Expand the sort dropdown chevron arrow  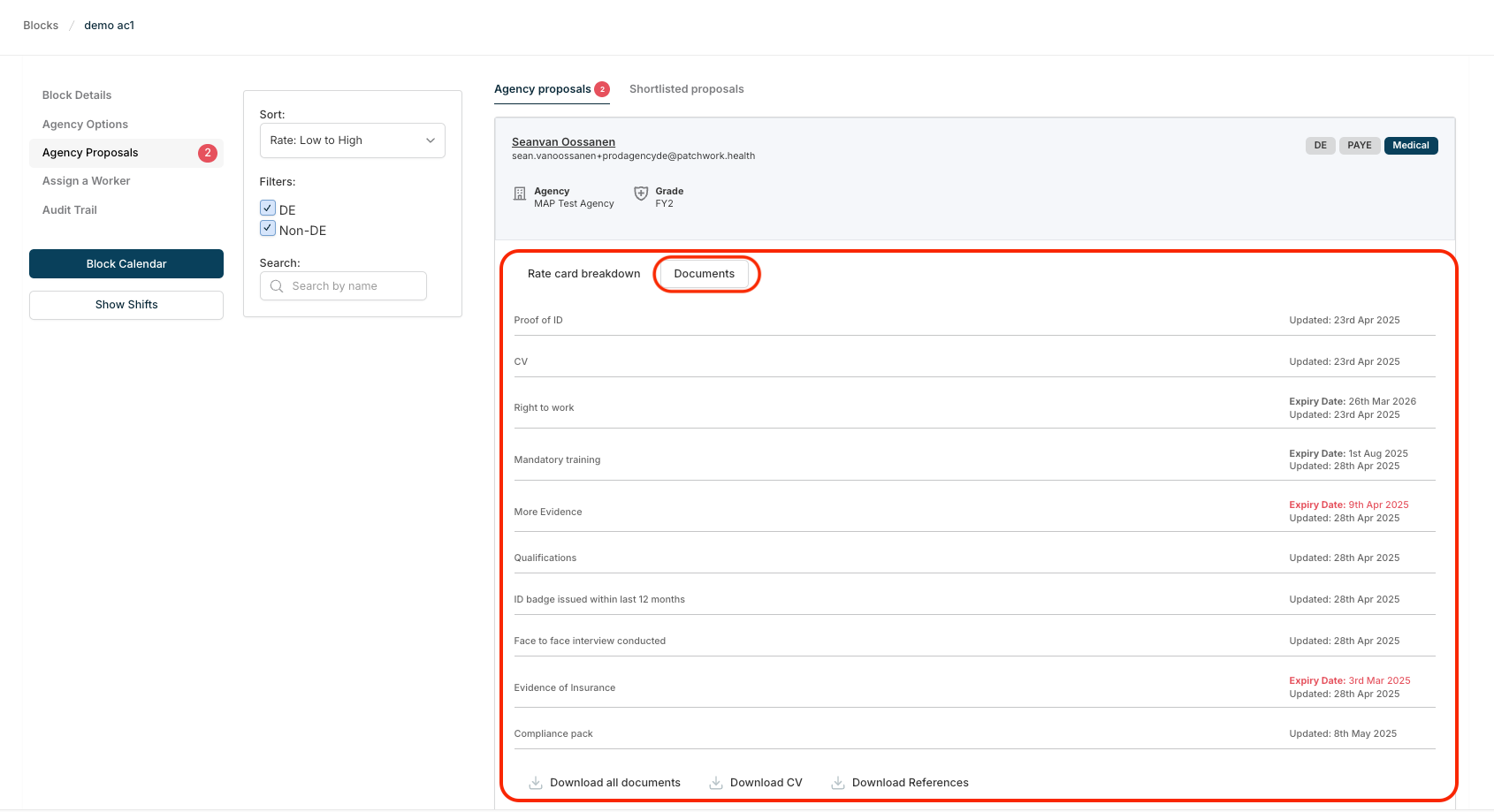pyautogui.click(x=431, y=140)
